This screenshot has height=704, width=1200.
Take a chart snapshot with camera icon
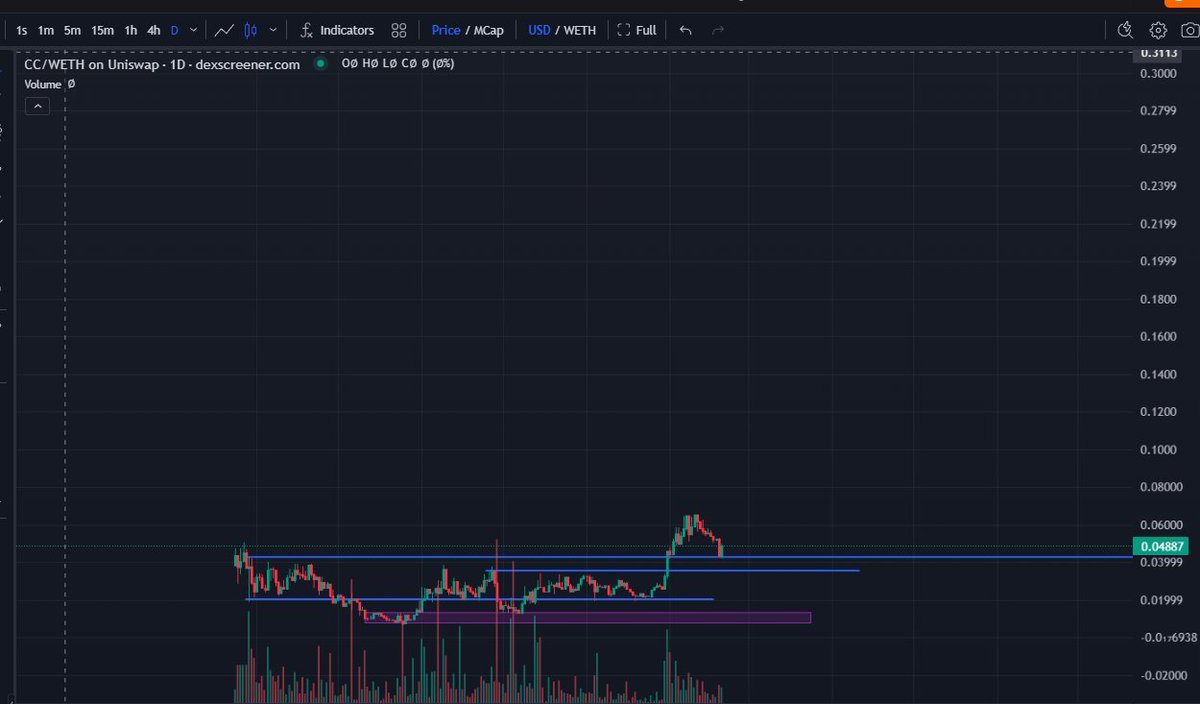1190,30
